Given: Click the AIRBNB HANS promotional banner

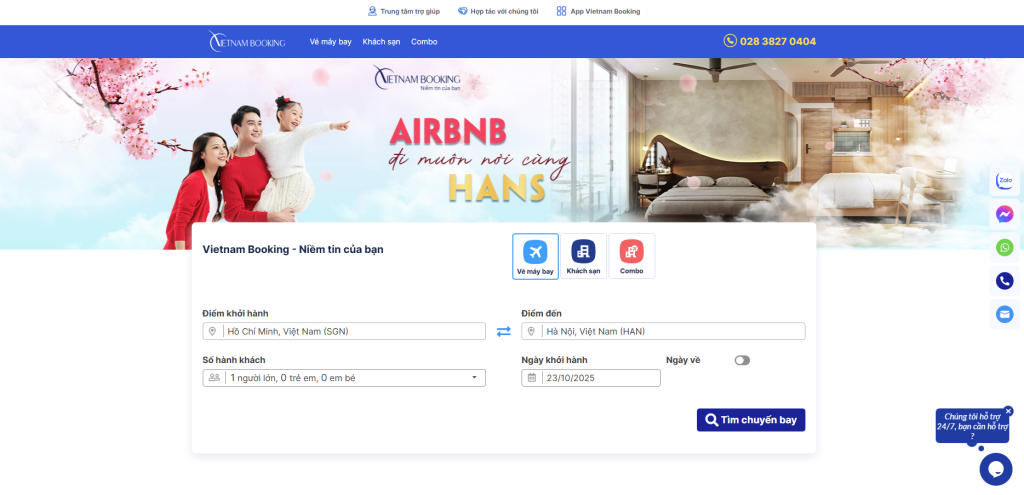Looking at the screenshot, I should pyautogui.click(x=512, y=153).
